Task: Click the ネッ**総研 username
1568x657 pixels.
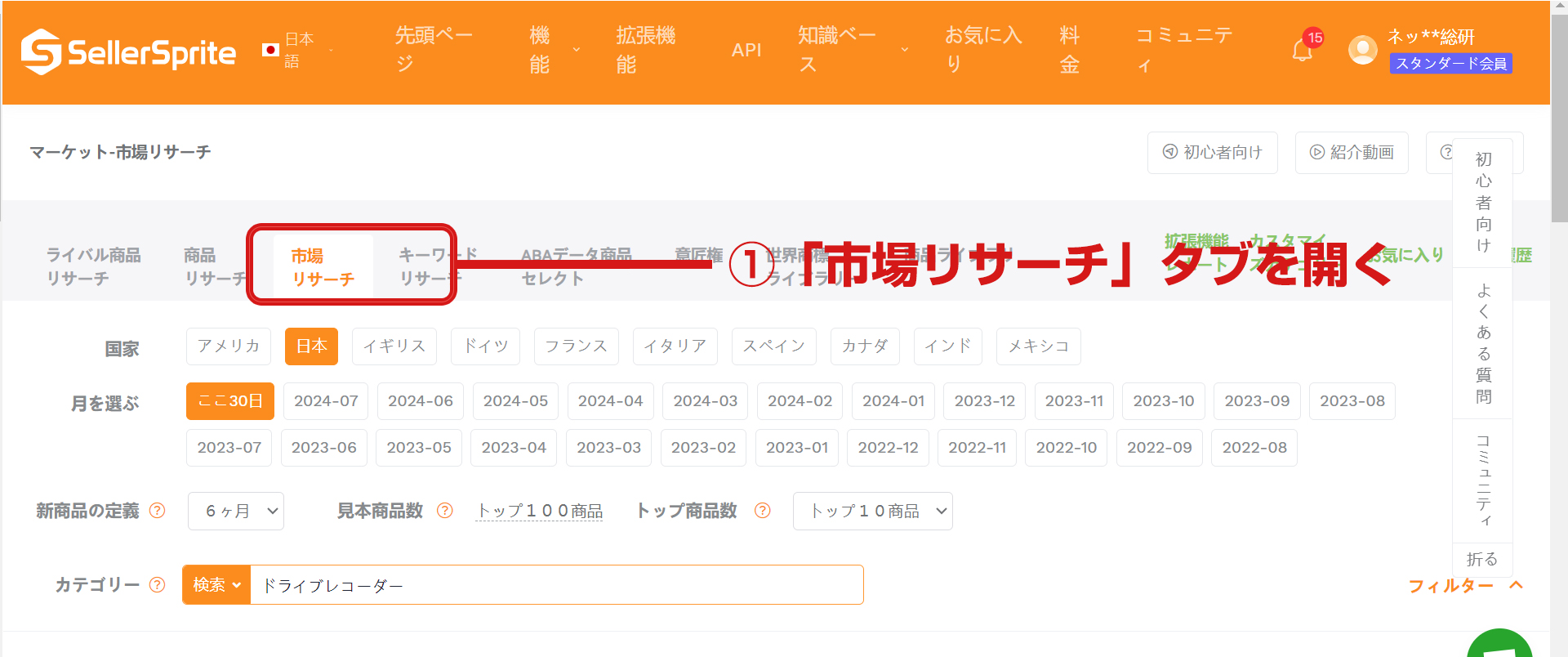Action: (x=1431, y=37)
